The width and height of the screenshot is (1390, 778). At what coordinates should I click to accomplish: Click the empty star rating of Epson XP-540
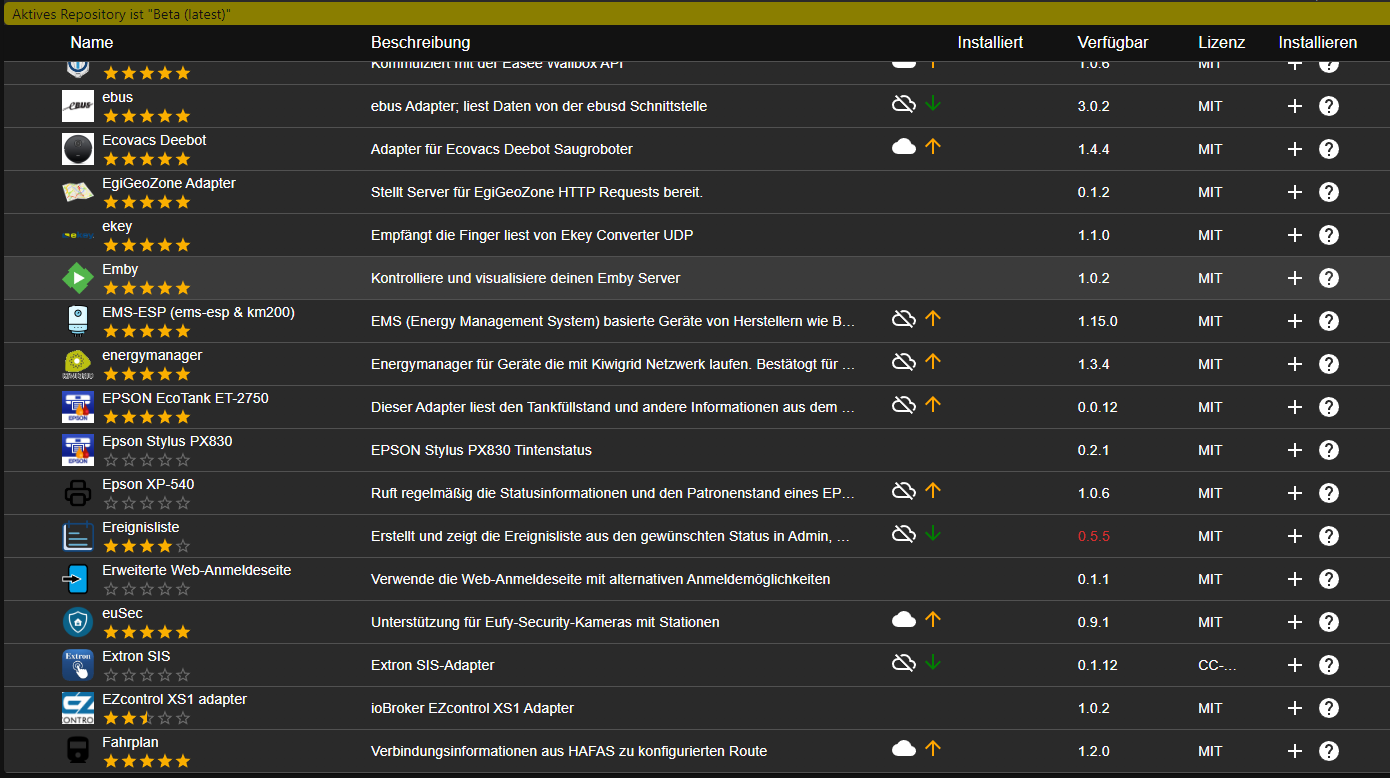click(x=146, y=503)
